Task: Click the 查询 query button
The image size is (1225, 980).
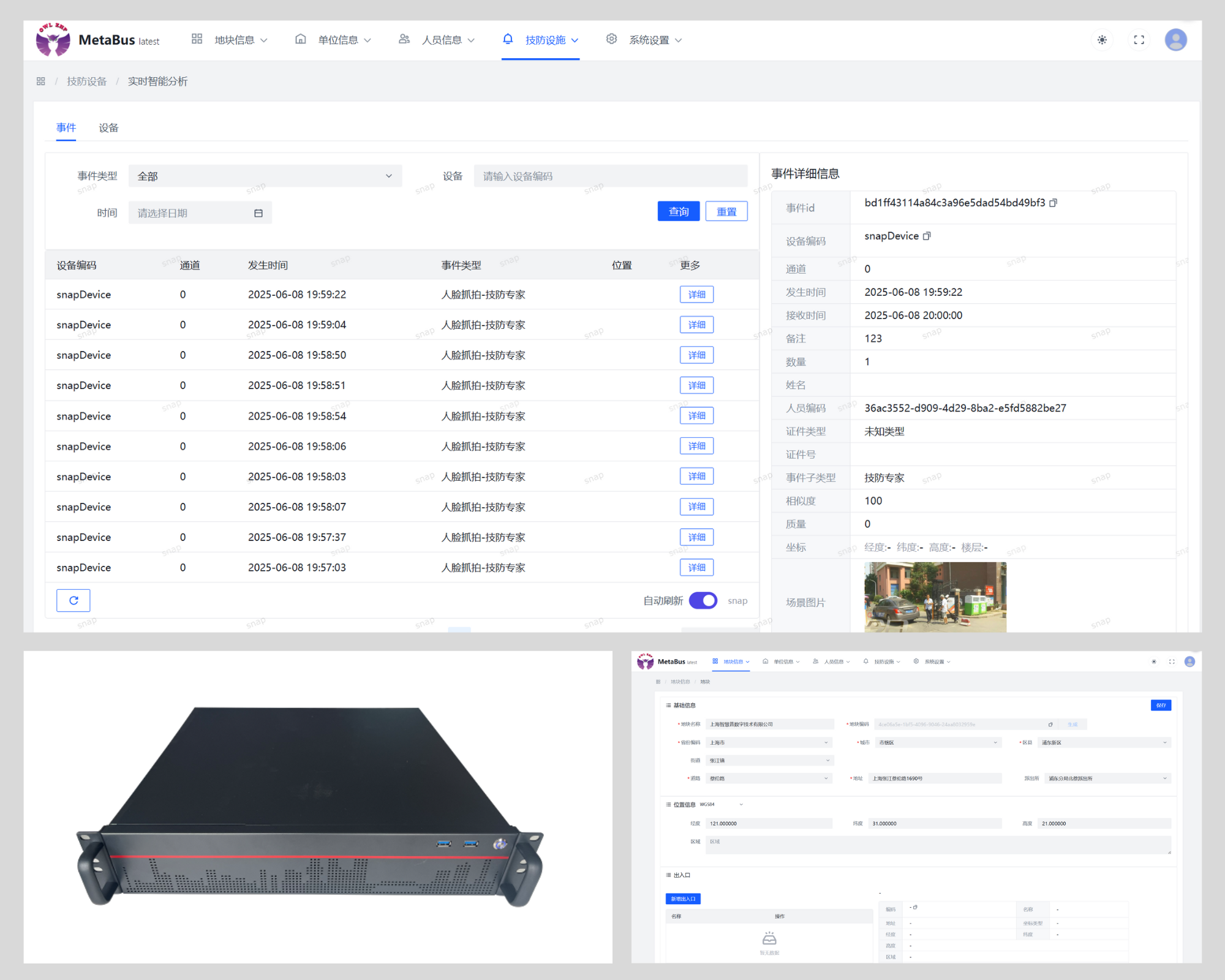Action: 678,211
